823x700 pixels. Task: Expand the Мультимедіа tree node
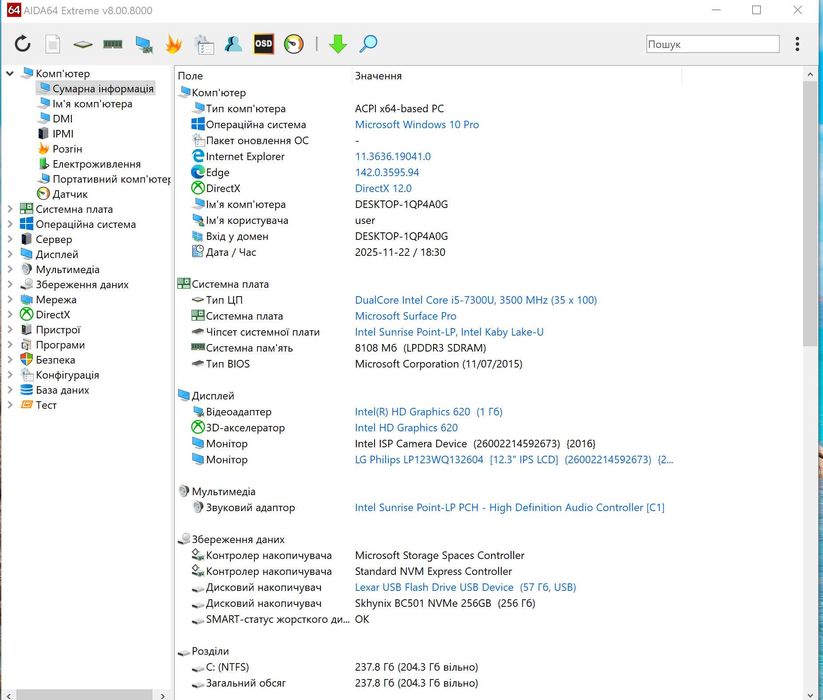(x=10, y=269)
